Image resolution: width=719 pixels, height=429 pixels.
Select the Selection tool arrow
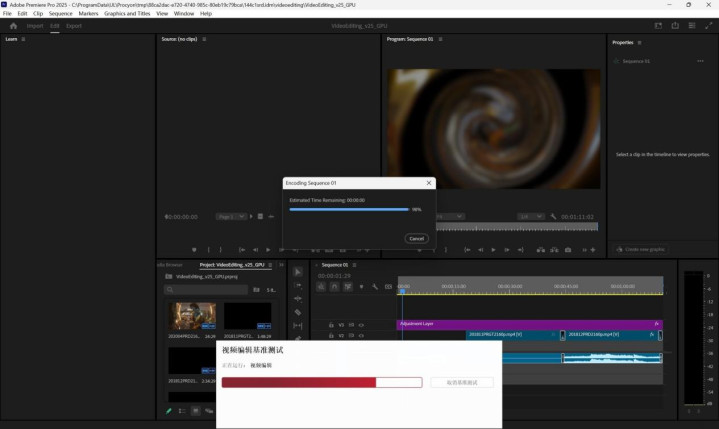[x=298, y=272]
